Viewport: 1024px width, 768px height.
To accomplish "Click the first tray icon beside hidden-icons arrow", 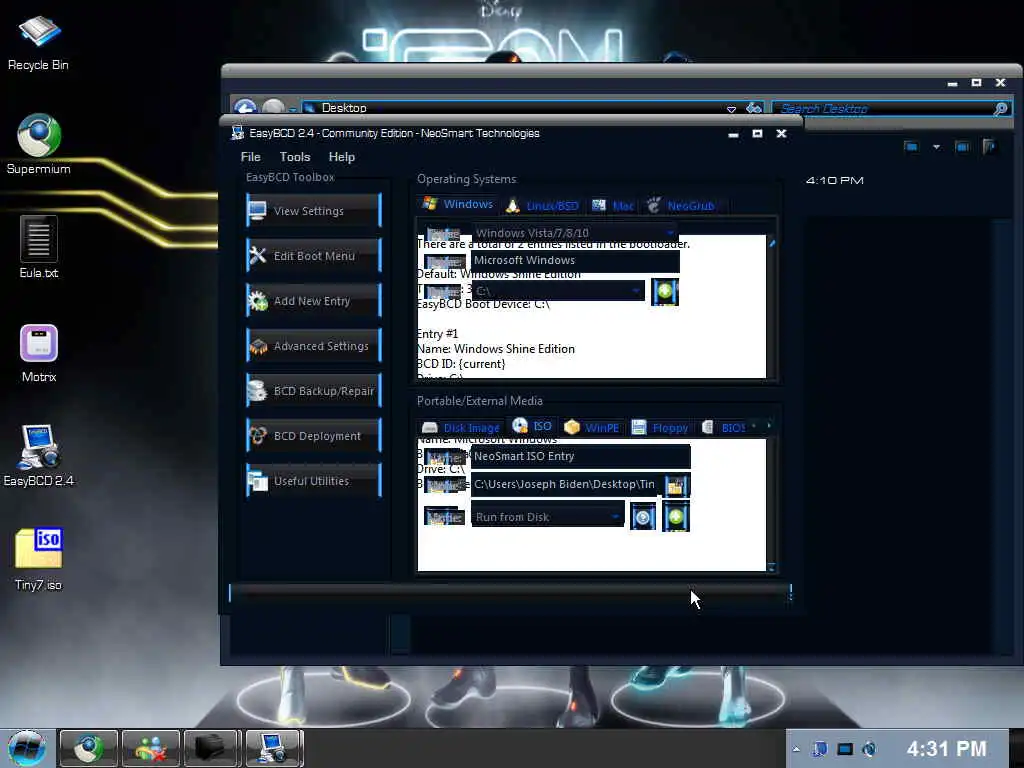I will (820, 749).
